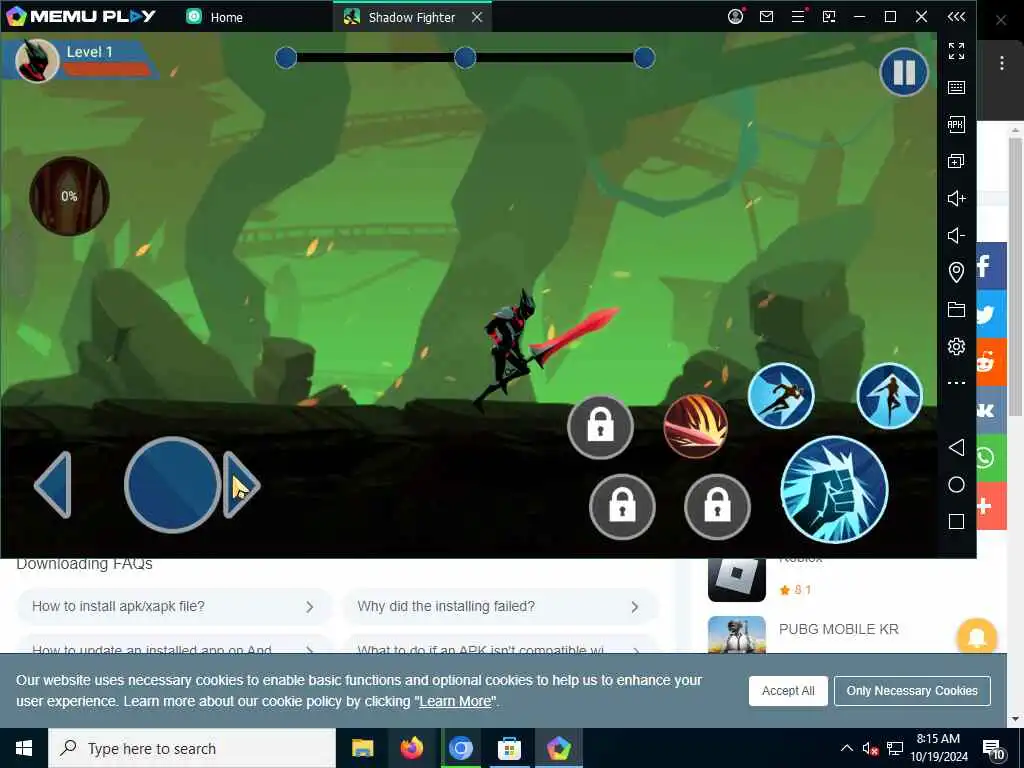Viewport: 1024px width, 768px height.
Task: Expand 'Why did the installing failed?' FAQ
Action: tap(500, 607)
